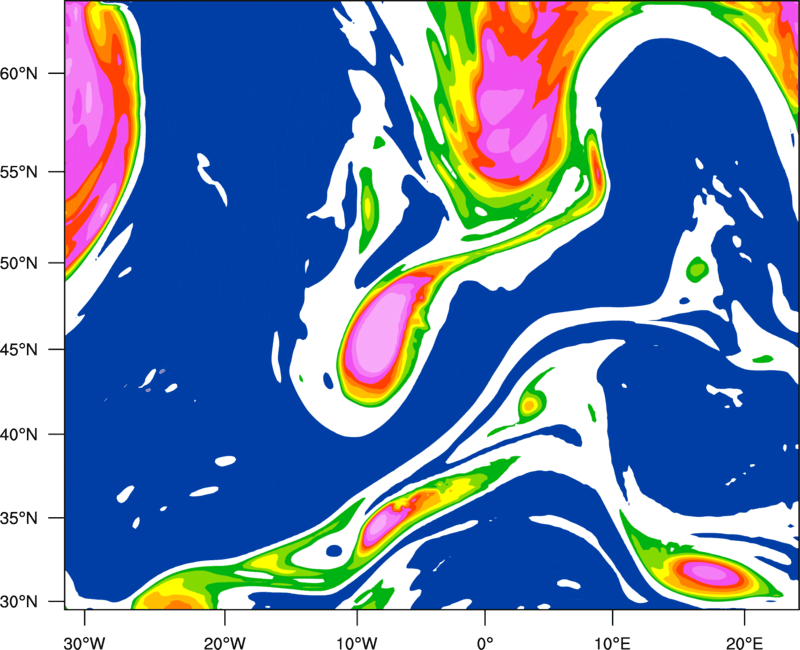Click the small green blob near 50°N 16°E
This screenshot has height=650, width=800.
(x=697, y=269)
